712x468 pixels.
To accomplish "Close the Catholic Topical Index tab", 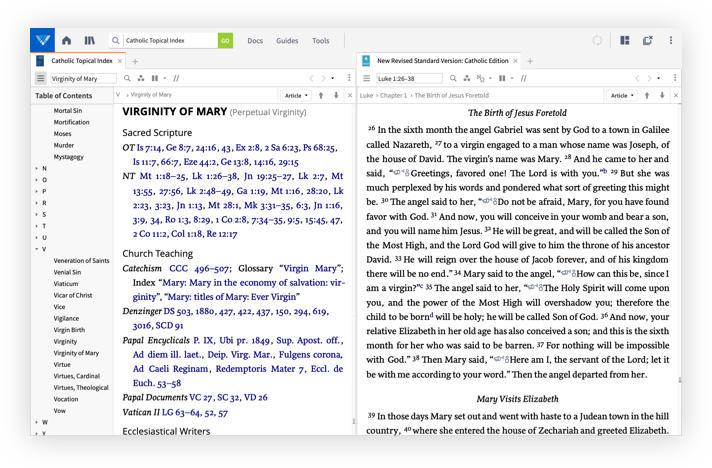I will (x=120, y=61).
